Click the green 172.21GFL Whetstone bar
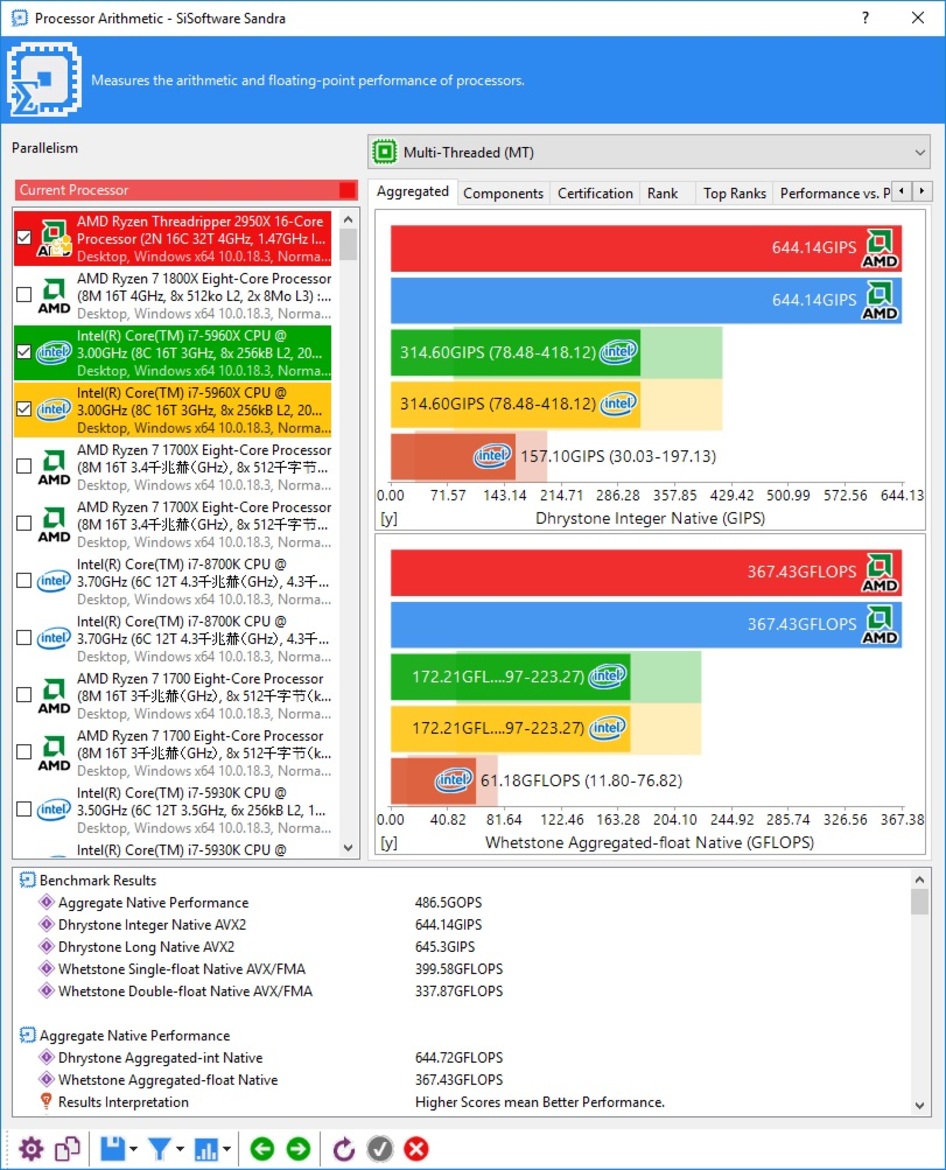 pos(510,676)
